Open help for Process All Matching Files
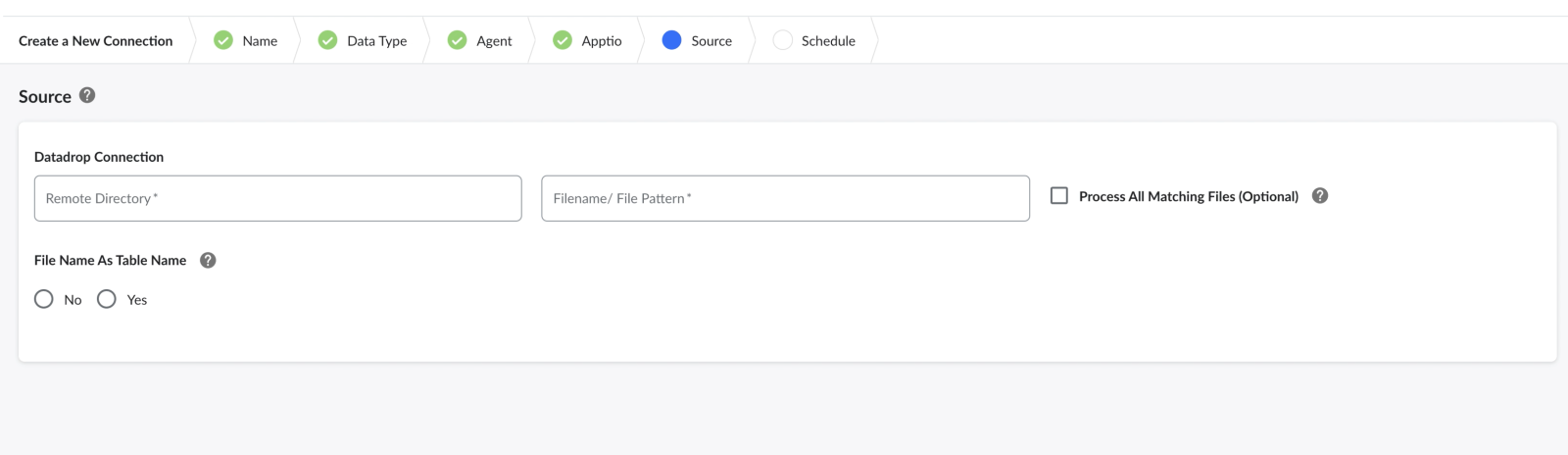Screen dimensions: 1568x455 [x=1320, y=196]
